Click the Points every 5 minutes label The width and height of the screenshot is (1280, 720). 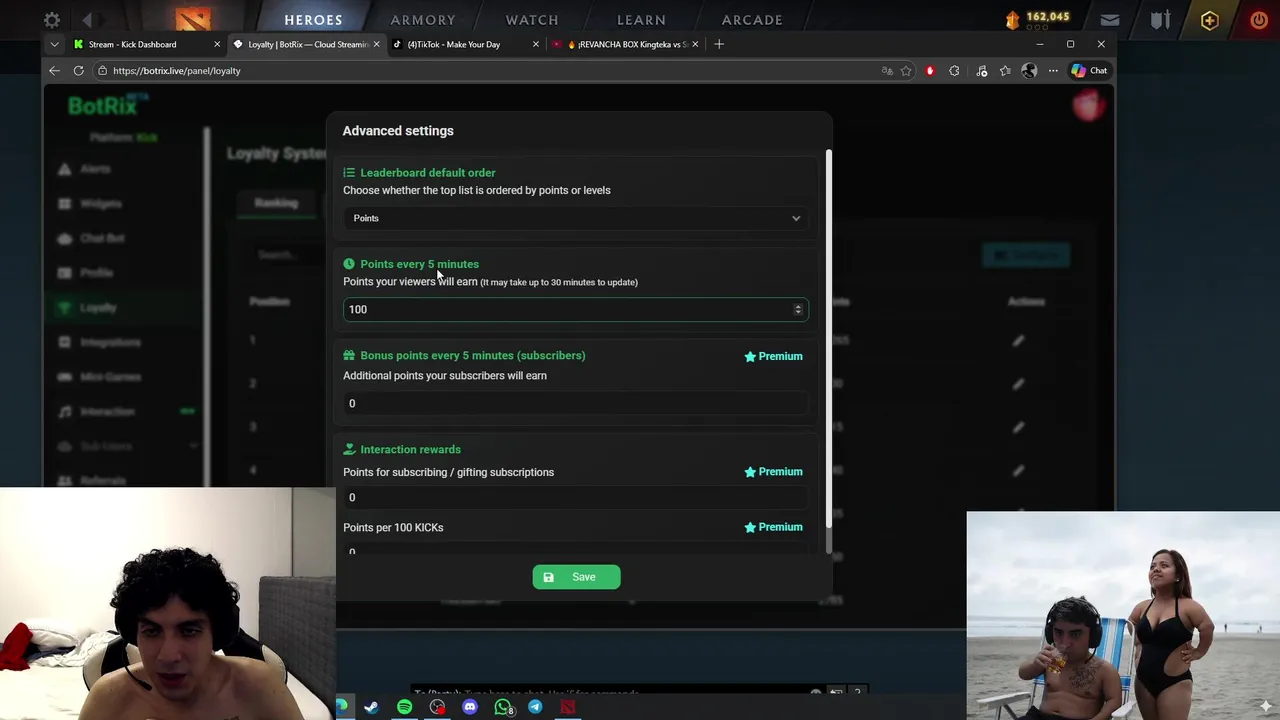coord(419,264)
